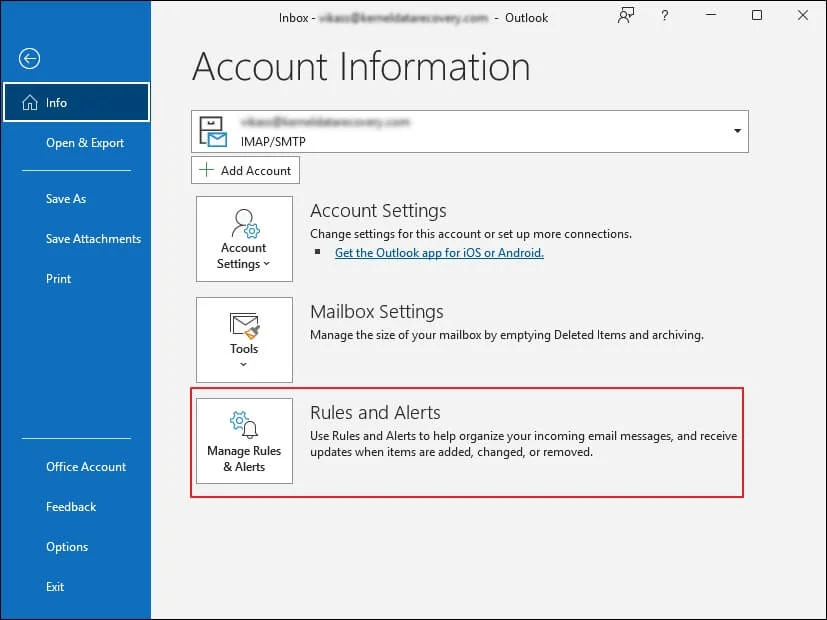Open the Open & Export menu
The image size is (827, 620).
85,143
